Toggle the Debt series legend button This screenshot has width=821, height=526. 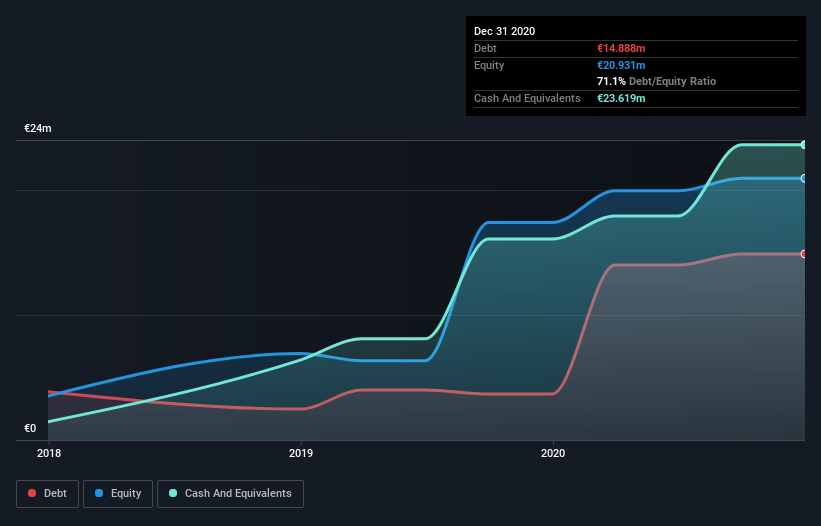coord(48,494)
